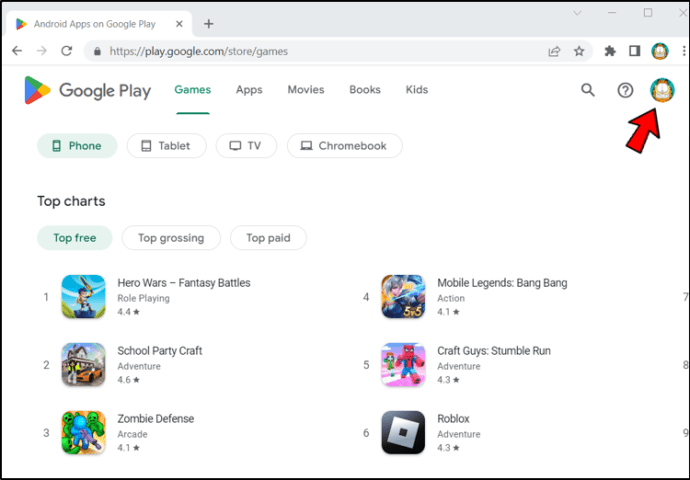This screenshot has height=480, width=690.
Task: Select the Tablet device filter chip
Action: click(x=166, y=146)
